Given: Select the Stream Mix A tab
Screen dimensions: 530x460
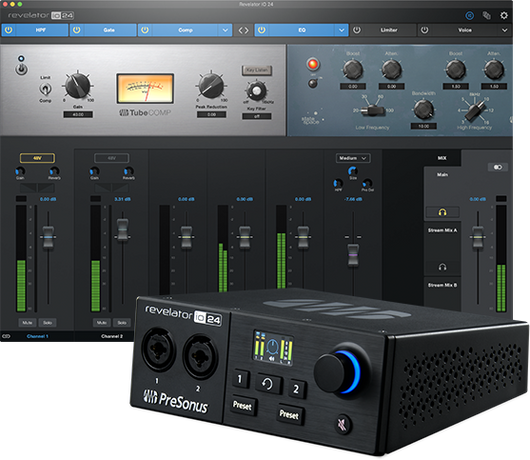Looking at the screenshot, I should 442,230.
